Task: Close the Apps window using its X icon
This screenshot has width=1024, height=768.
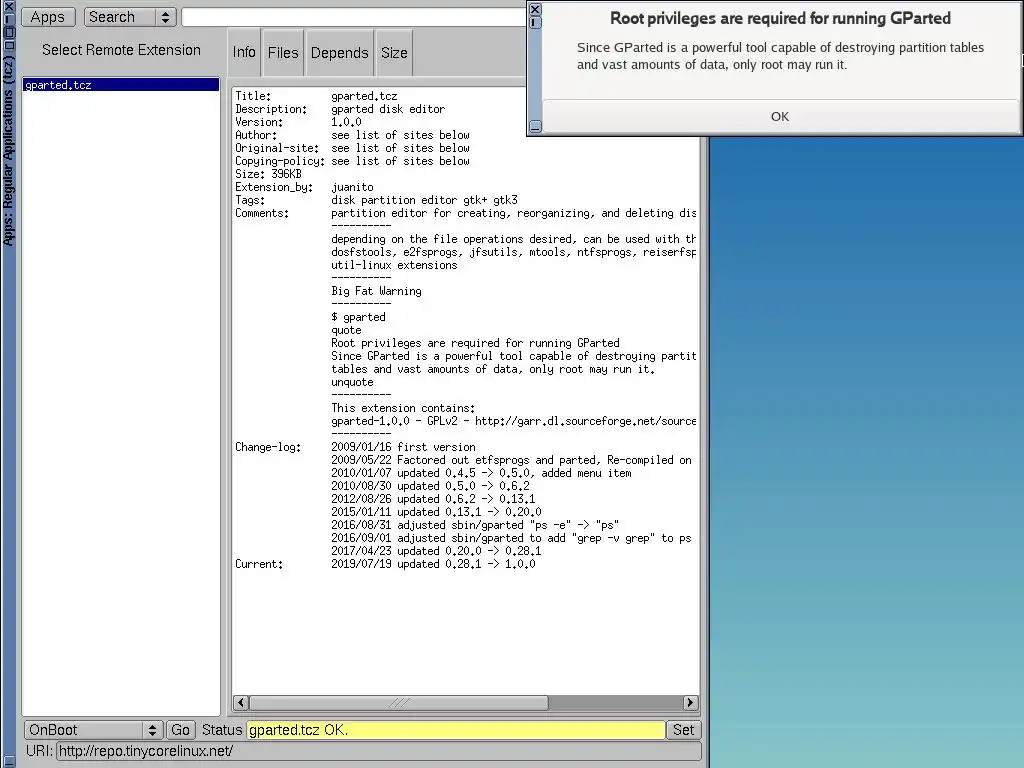Action: coord(8,6)
